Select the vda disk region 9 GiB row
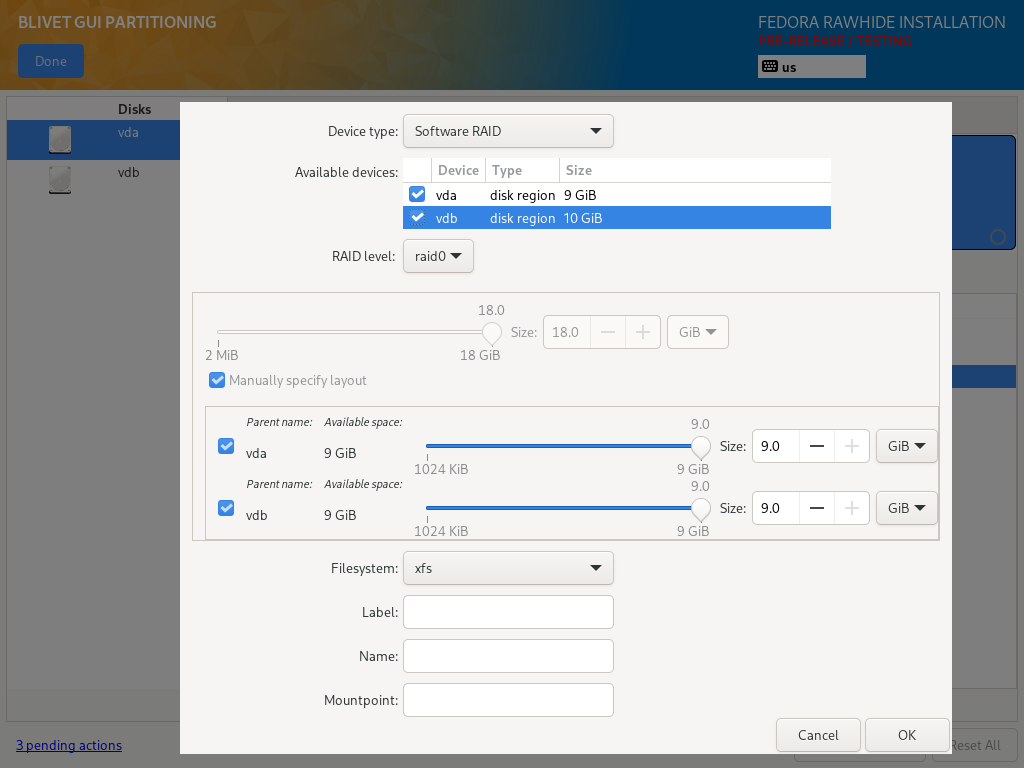 point(617,195)
